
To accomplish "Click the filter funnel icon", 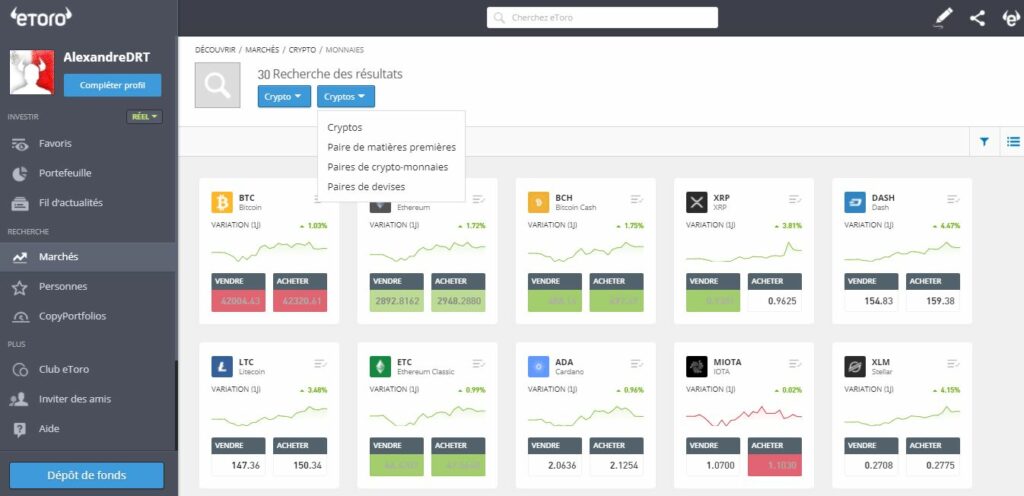I will point(984,141).
